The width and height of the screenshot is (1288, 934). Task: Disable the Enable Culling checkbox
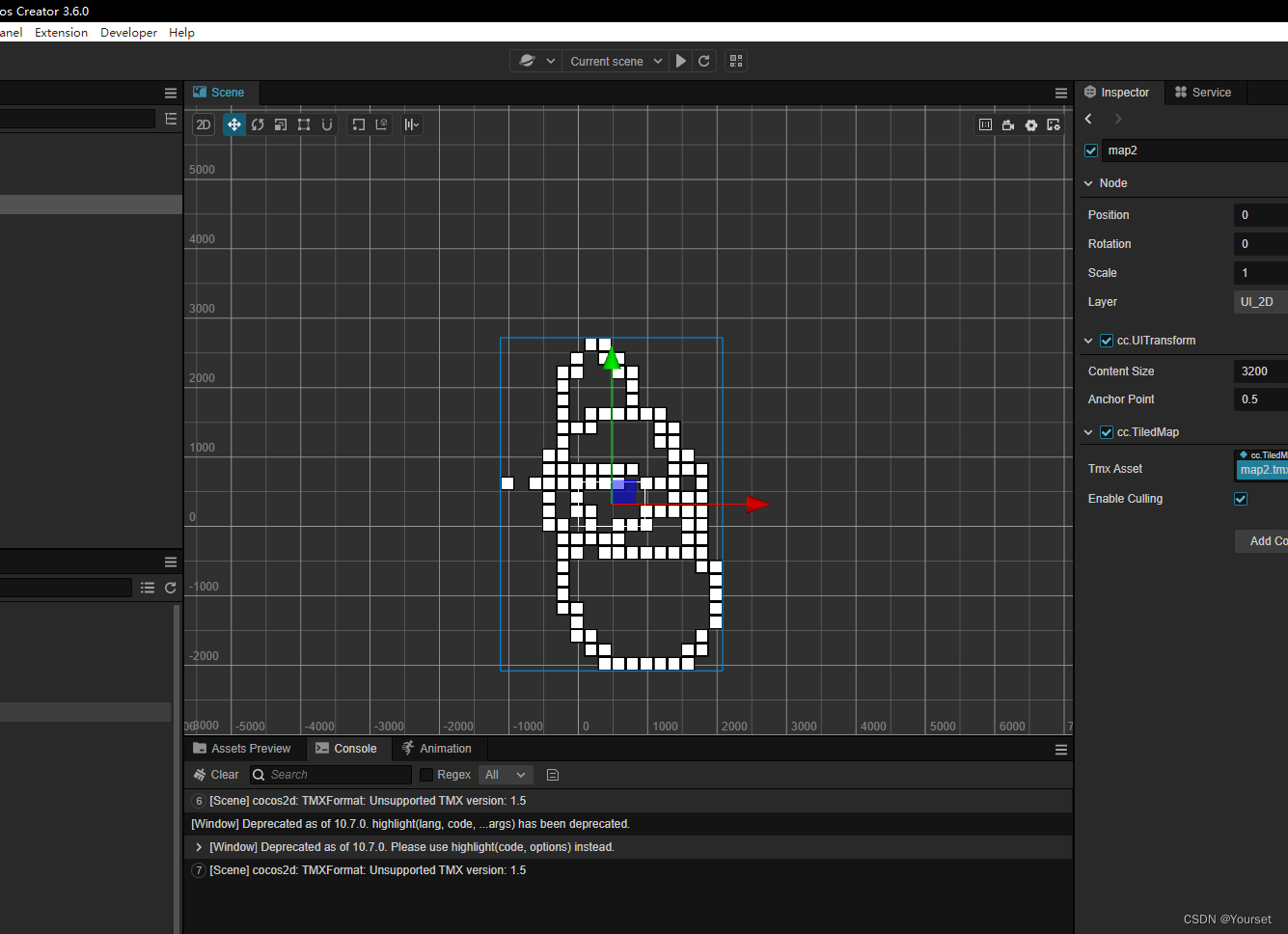[1241, 499]
